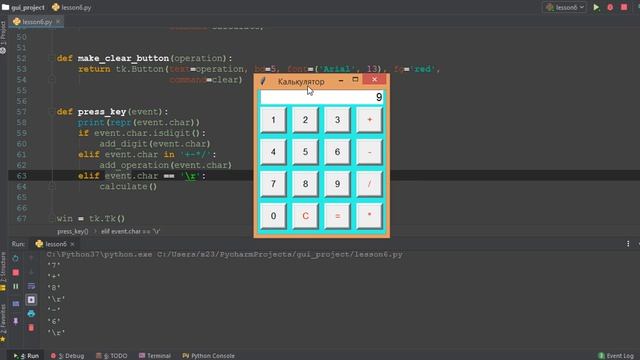Click the calculator button 3
The height and width of the screenshot is (360, 640).
(337, 120)
